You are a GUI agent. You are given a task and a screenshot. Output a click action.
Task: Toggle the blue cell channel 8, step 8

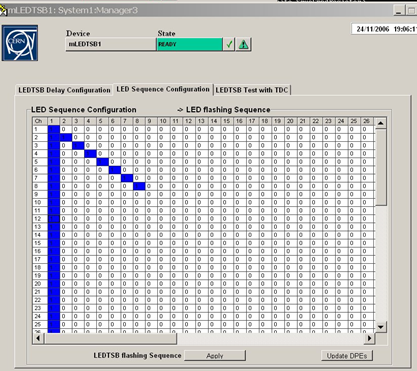point(139,186)
